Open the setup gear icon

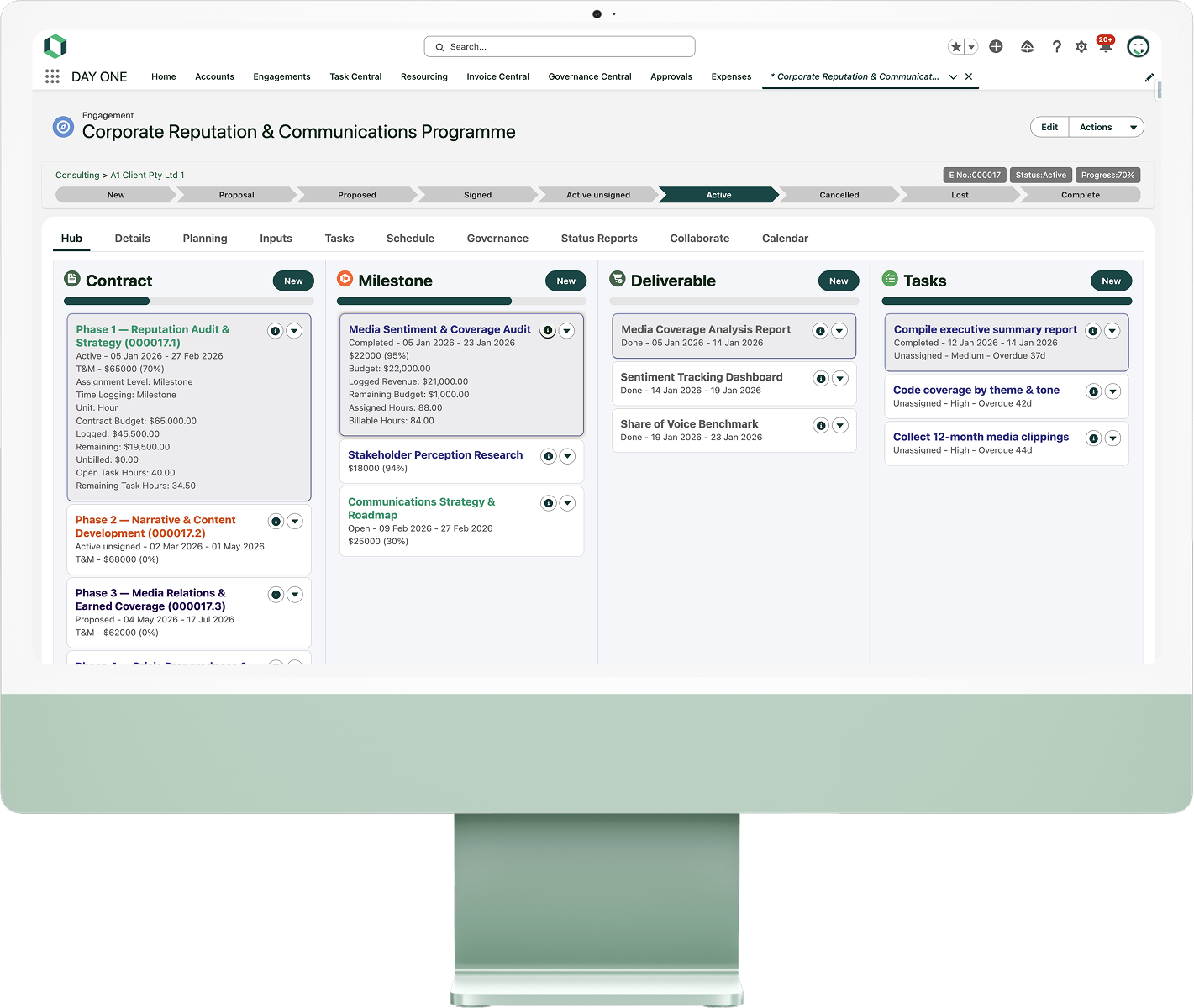point(1081,47)
